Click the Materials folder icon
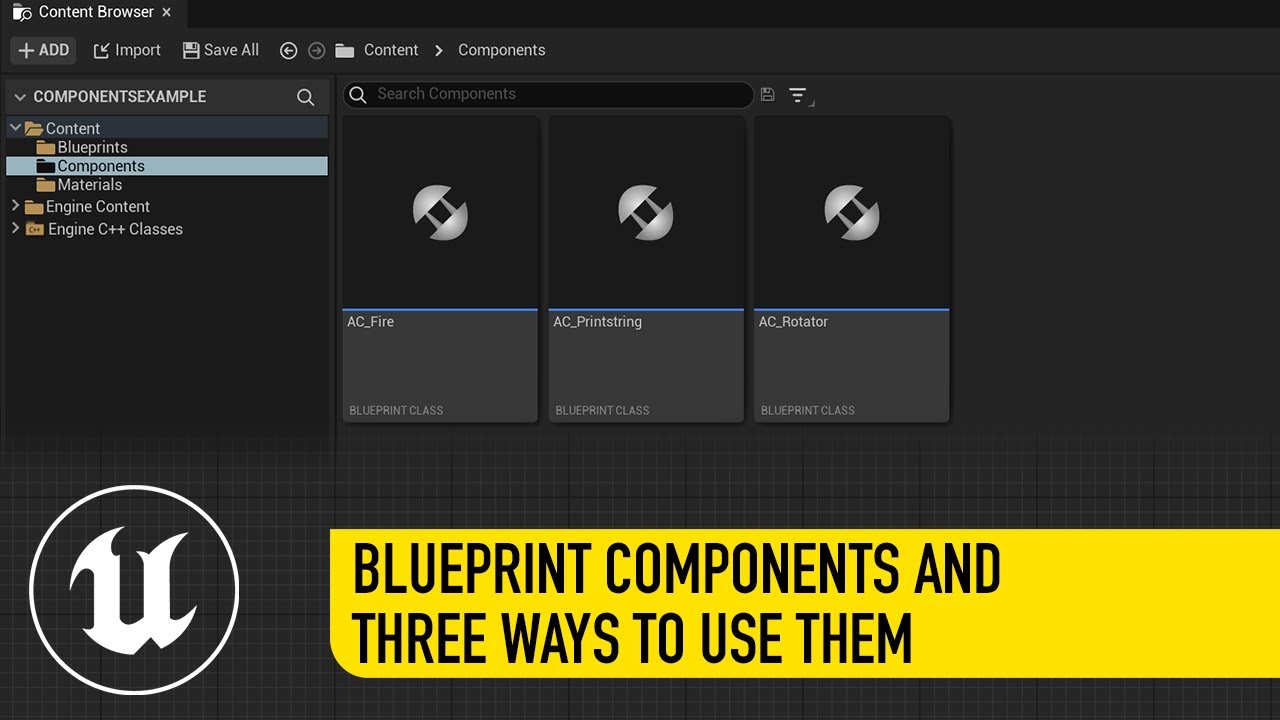 [x=46, y=185]
